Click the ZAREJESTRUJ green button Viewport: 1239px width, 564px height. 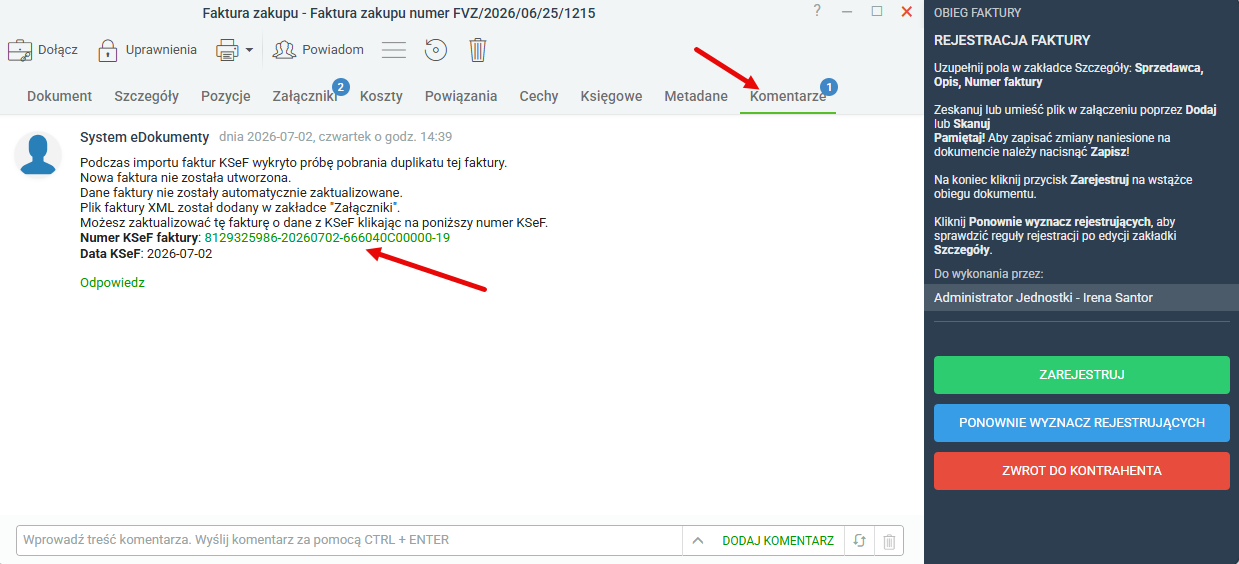click(x=1082, y=375)
